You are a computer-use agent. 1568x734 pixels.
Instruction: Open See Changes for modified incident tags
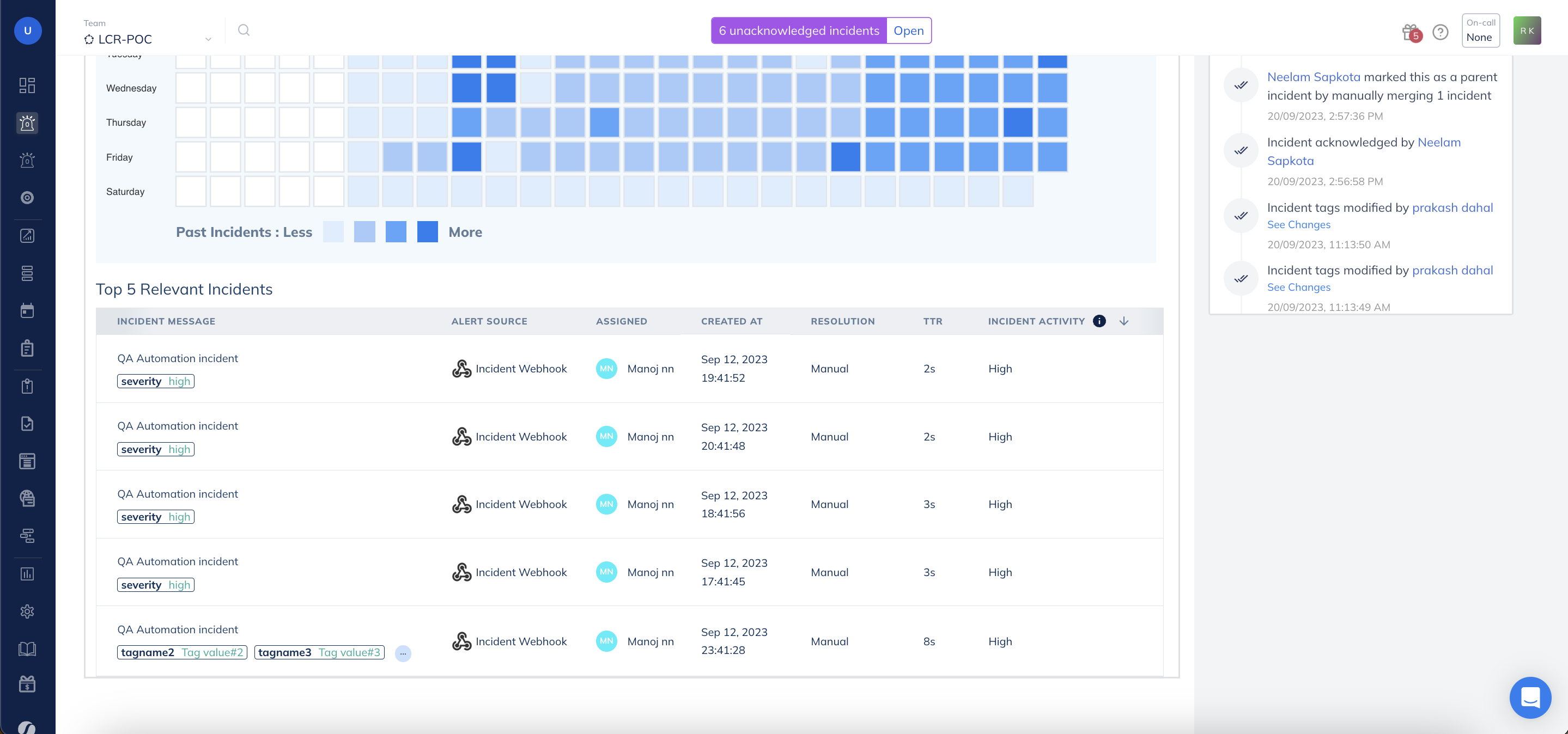coord(1298,224)
